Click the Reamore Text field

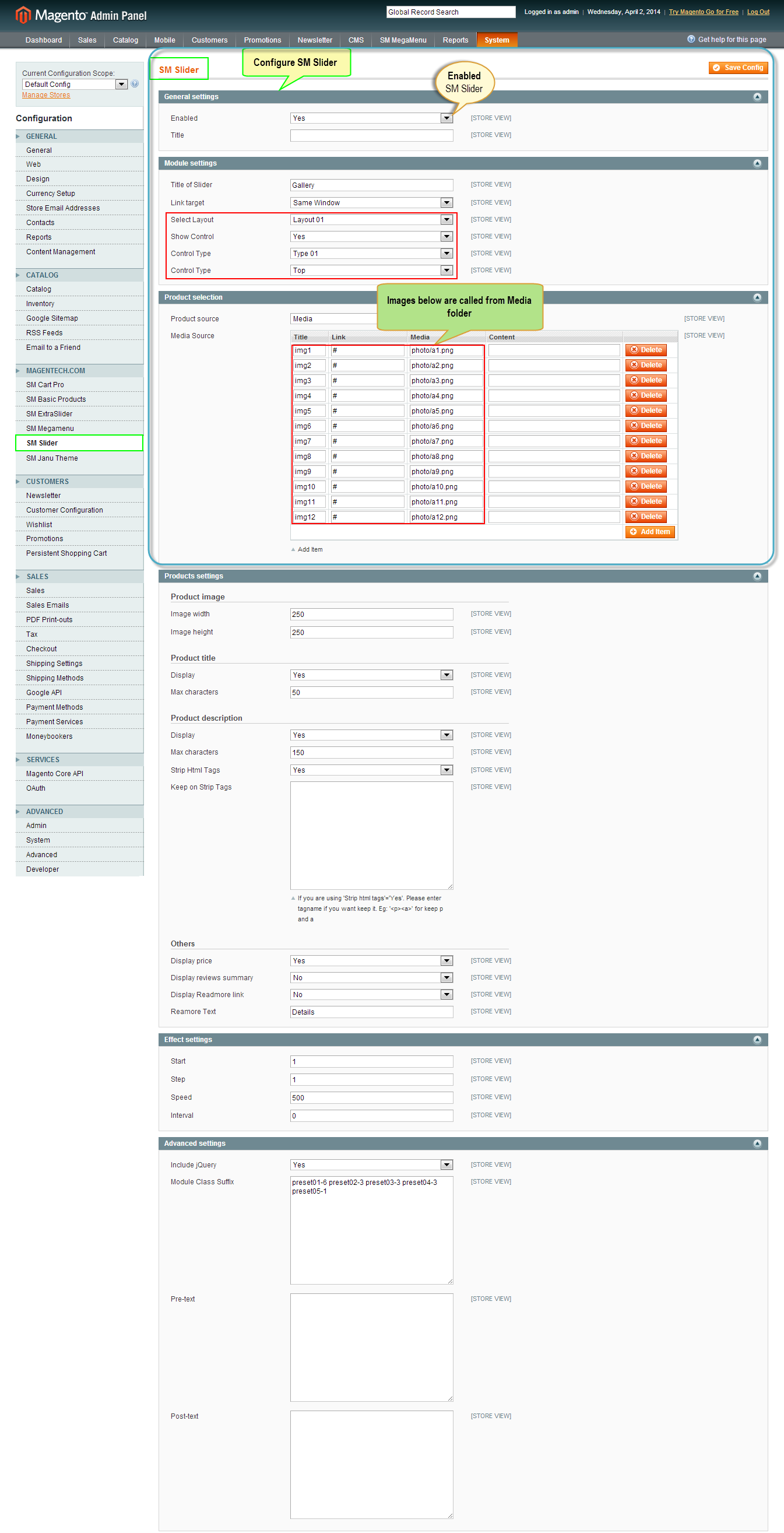click(x=372, y=1012)
